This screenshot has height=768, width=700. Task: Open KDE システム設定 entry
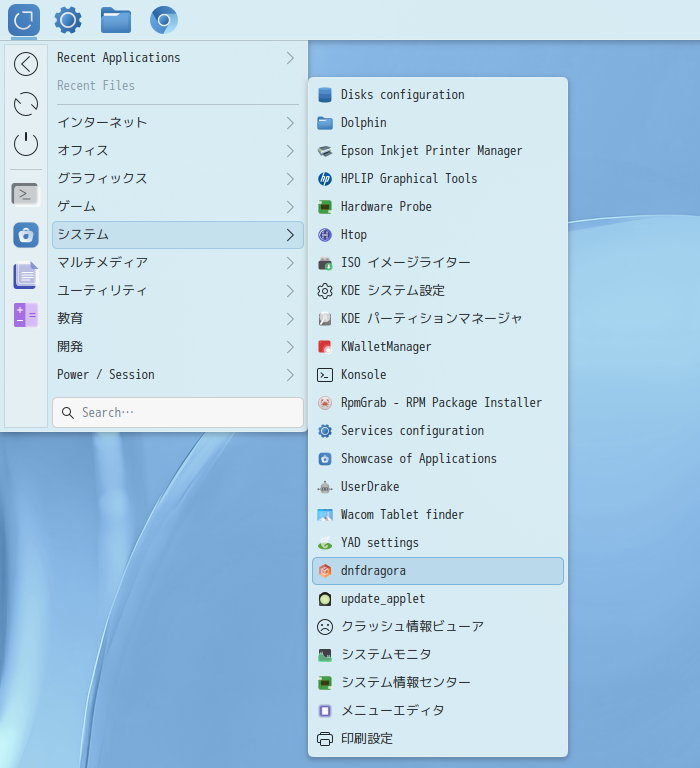(x=438, y=291)
